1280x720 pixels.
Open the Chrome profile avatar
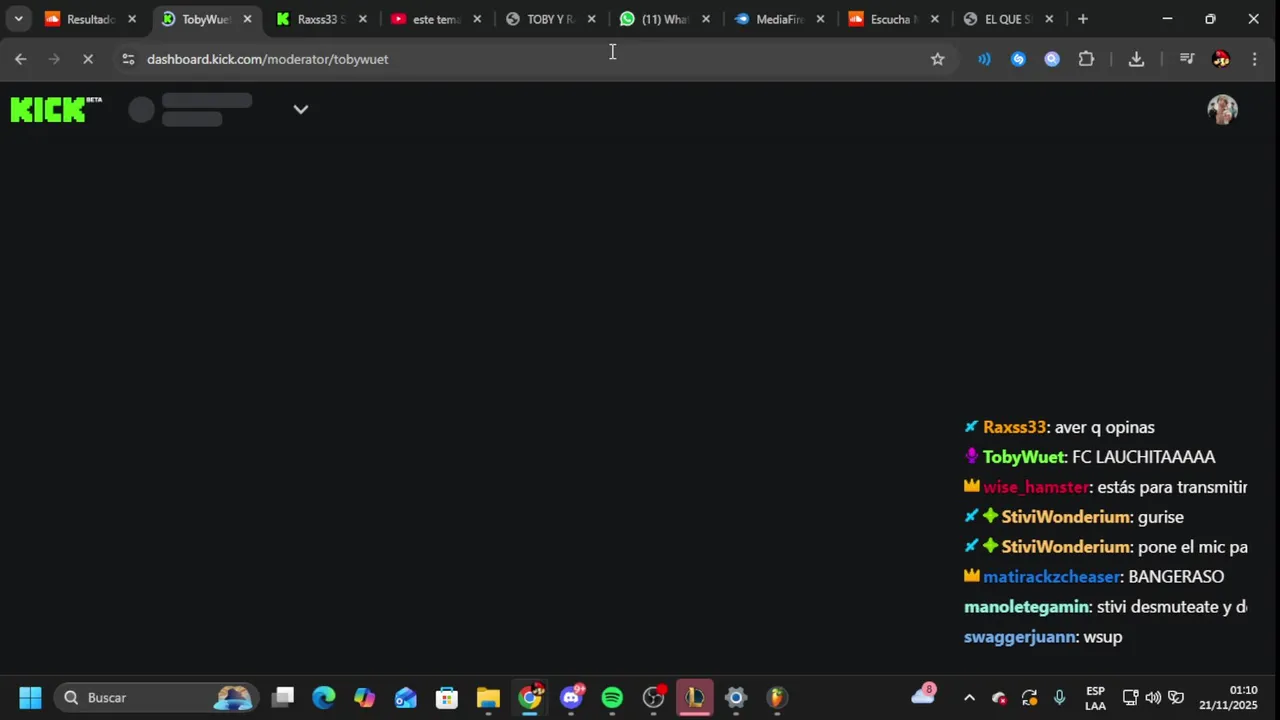(1221, 59)
